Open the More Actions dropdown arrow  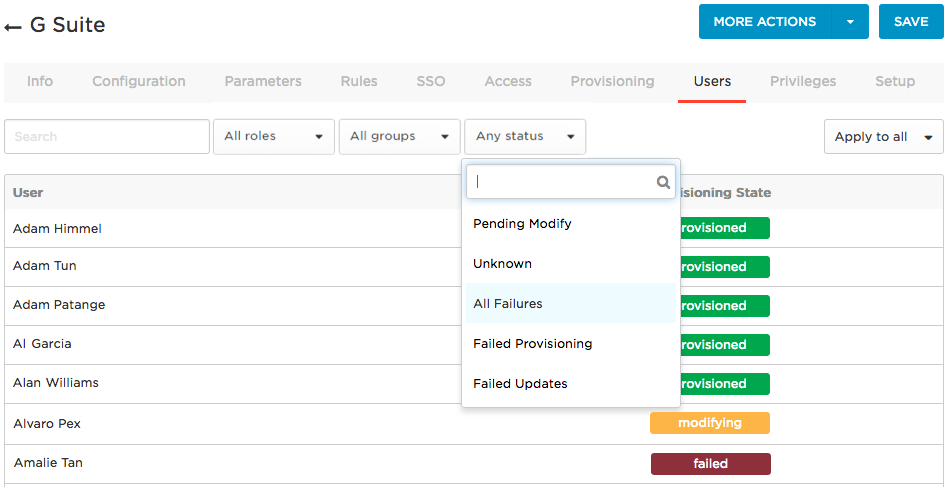[850, 22]
